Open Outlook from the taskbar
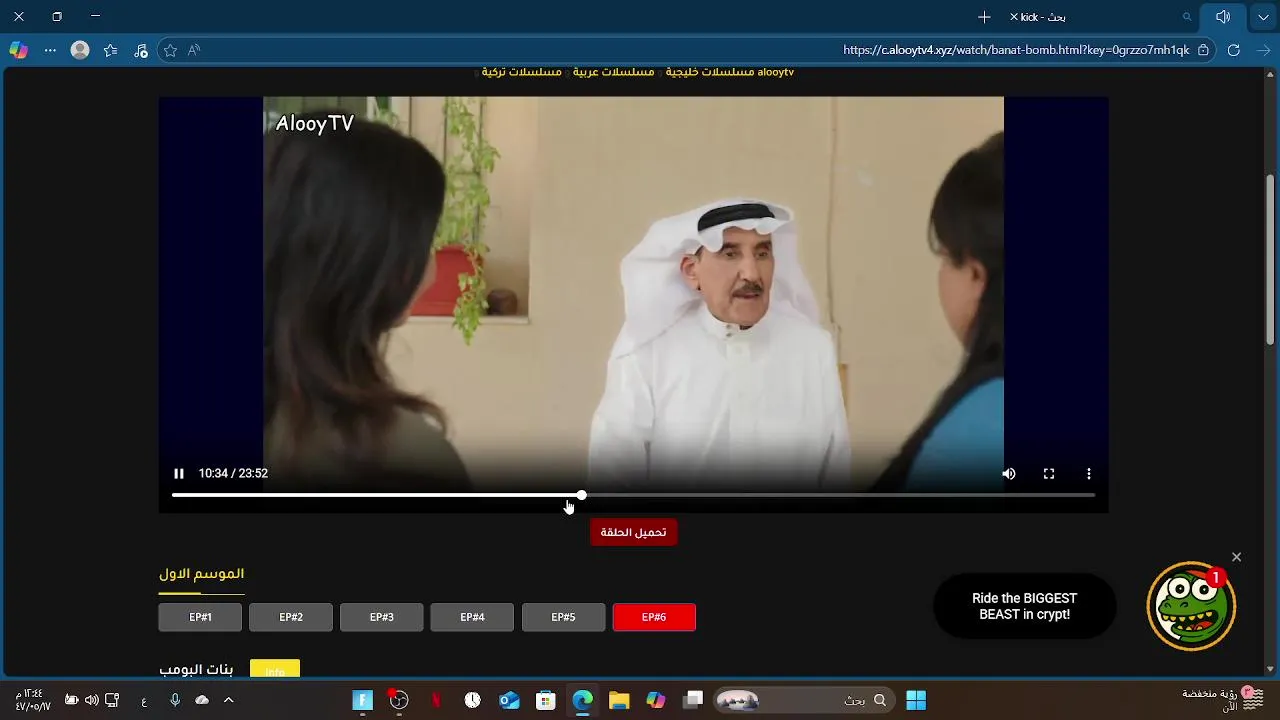This screenshot has height=720, width=1280. [x=509, y=700]
